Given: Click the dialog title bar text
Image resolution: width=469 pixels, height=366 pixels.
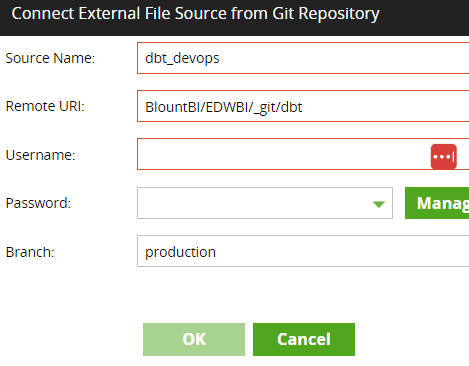Looking at the screenshot, I should [x=196, y=14].
